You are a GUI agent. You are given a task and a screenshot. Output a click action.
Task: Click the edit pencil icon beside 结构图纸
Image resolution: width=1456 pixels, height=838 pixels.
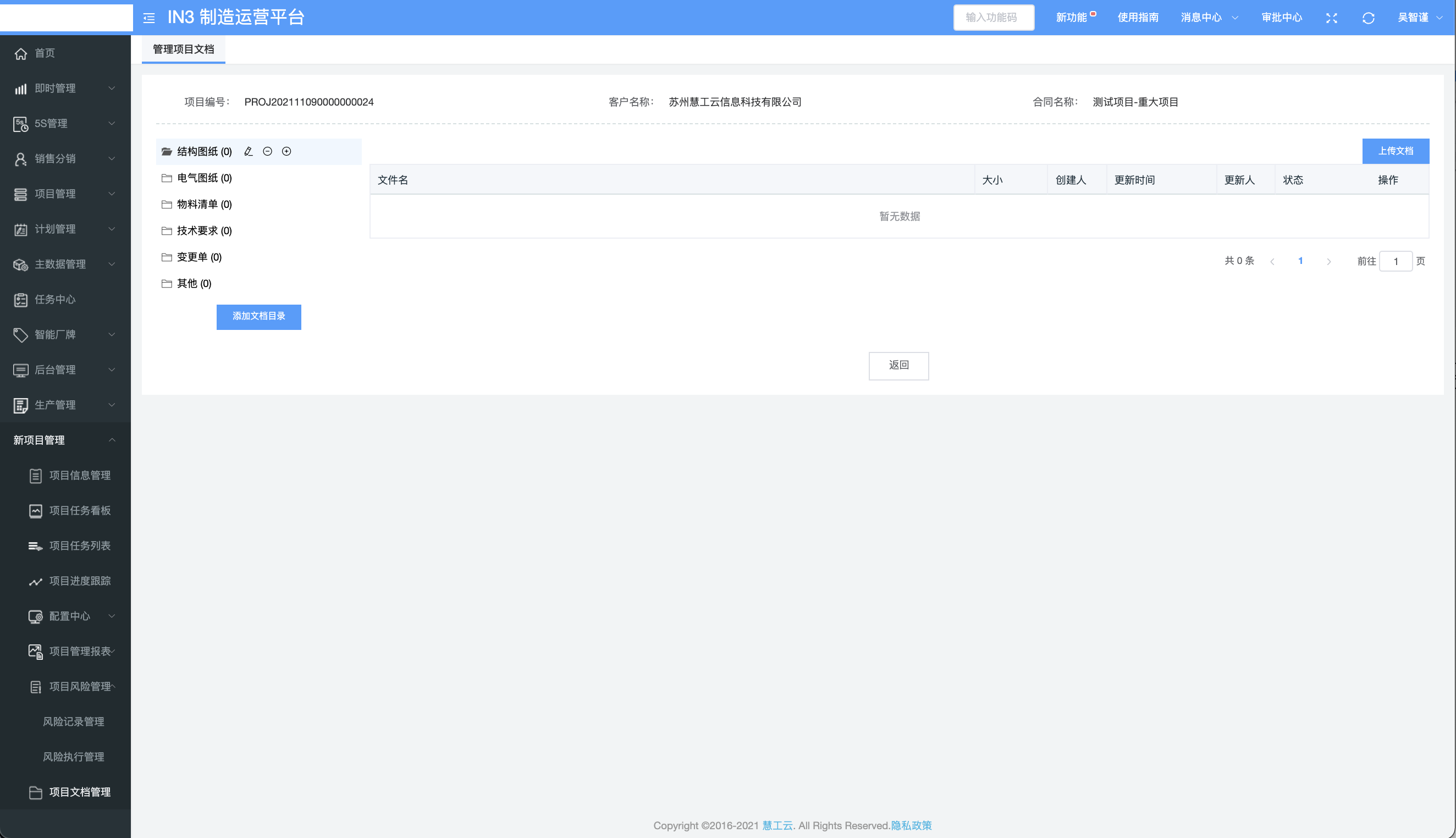248,151
